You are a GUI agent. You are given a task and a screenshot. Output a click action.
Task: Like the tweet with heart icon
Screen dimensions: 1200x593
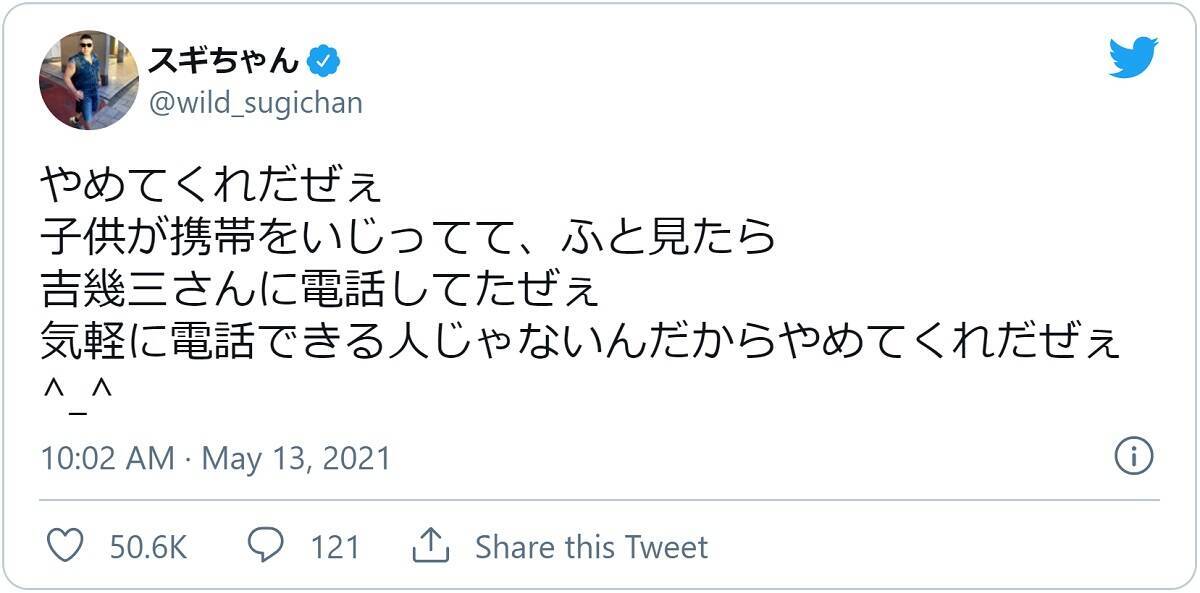[66, 546]
